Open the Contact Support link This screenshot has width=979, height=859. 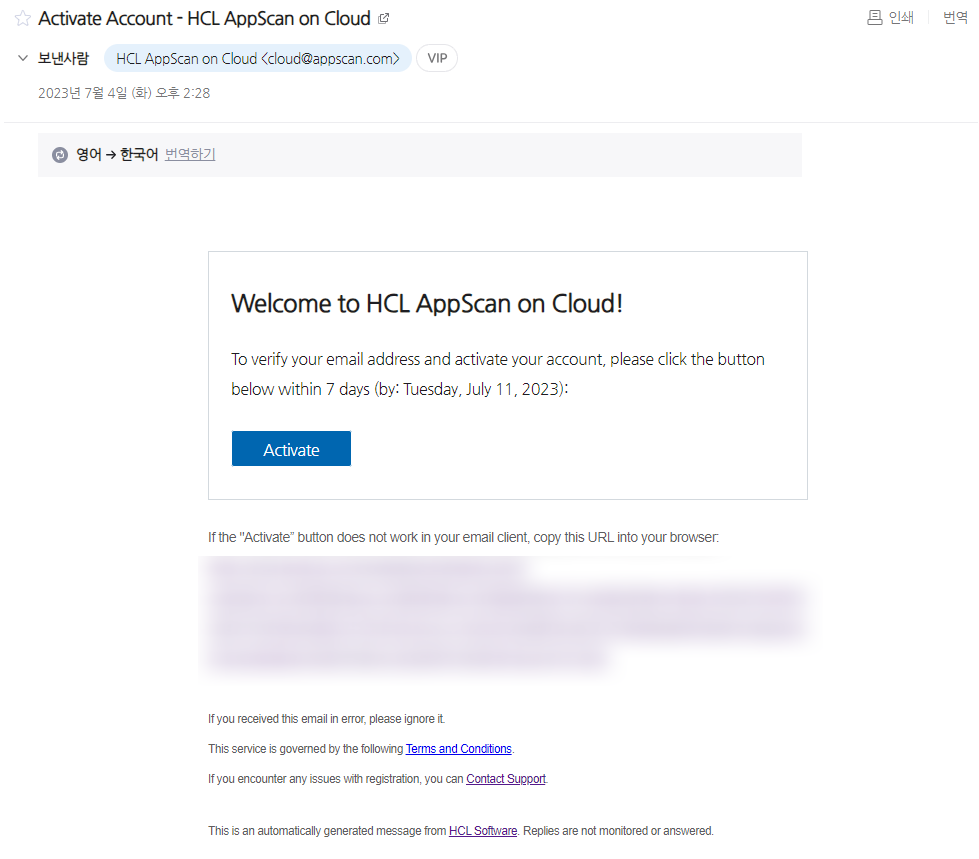point(506,778)
